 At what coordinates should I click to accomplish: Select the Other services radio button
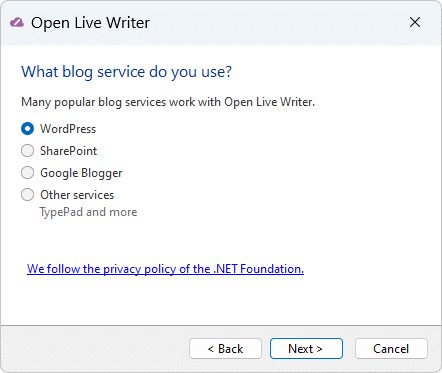pyautogui.click(x=27, y=195)
